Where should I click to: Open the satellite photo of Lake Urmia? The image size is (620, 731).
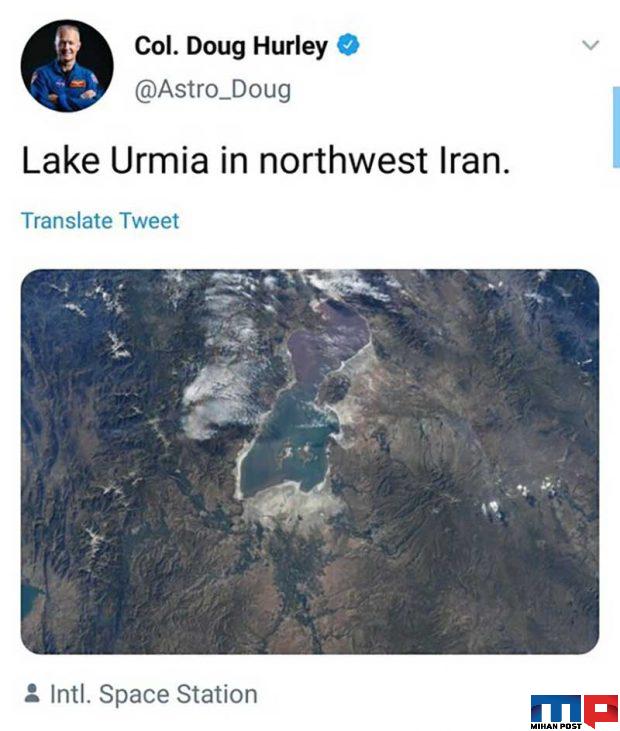[x=310, y=462]
